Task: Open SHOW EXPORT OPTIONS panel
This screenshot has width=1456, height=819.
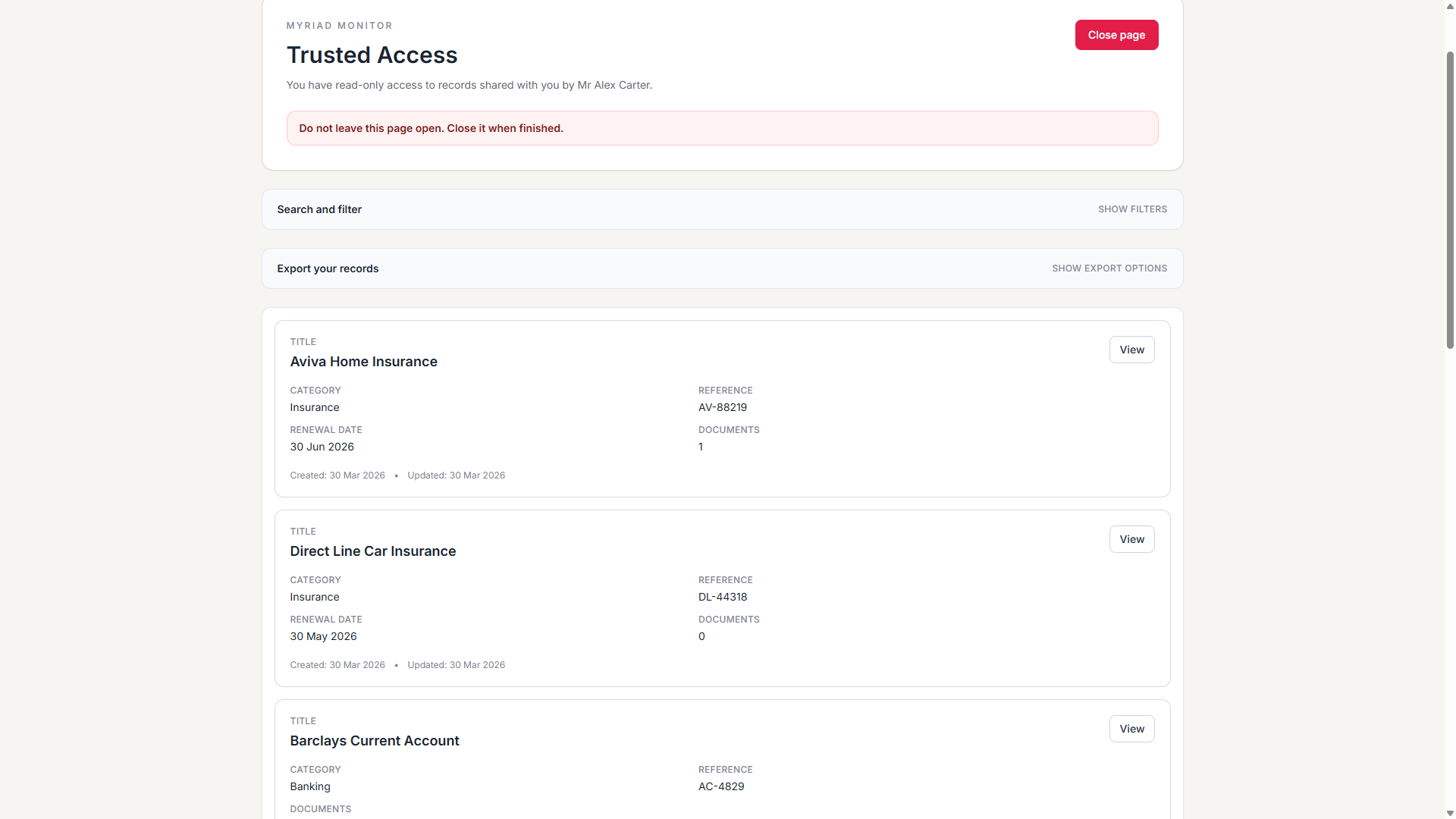Action: pyautogui.click(x=1109, y=268)
